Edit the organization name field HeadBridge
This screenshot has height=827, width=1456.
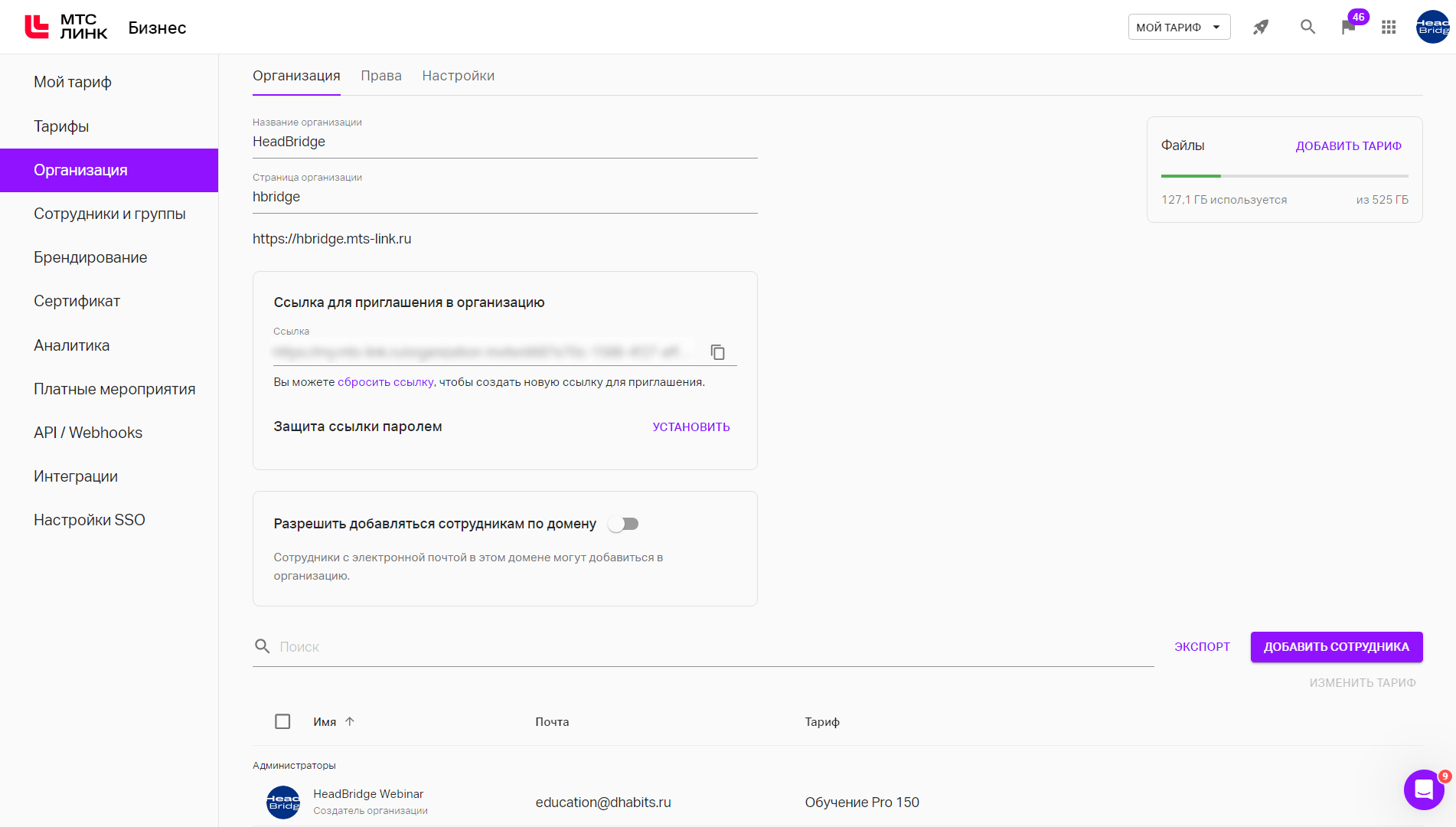point(505,142)
